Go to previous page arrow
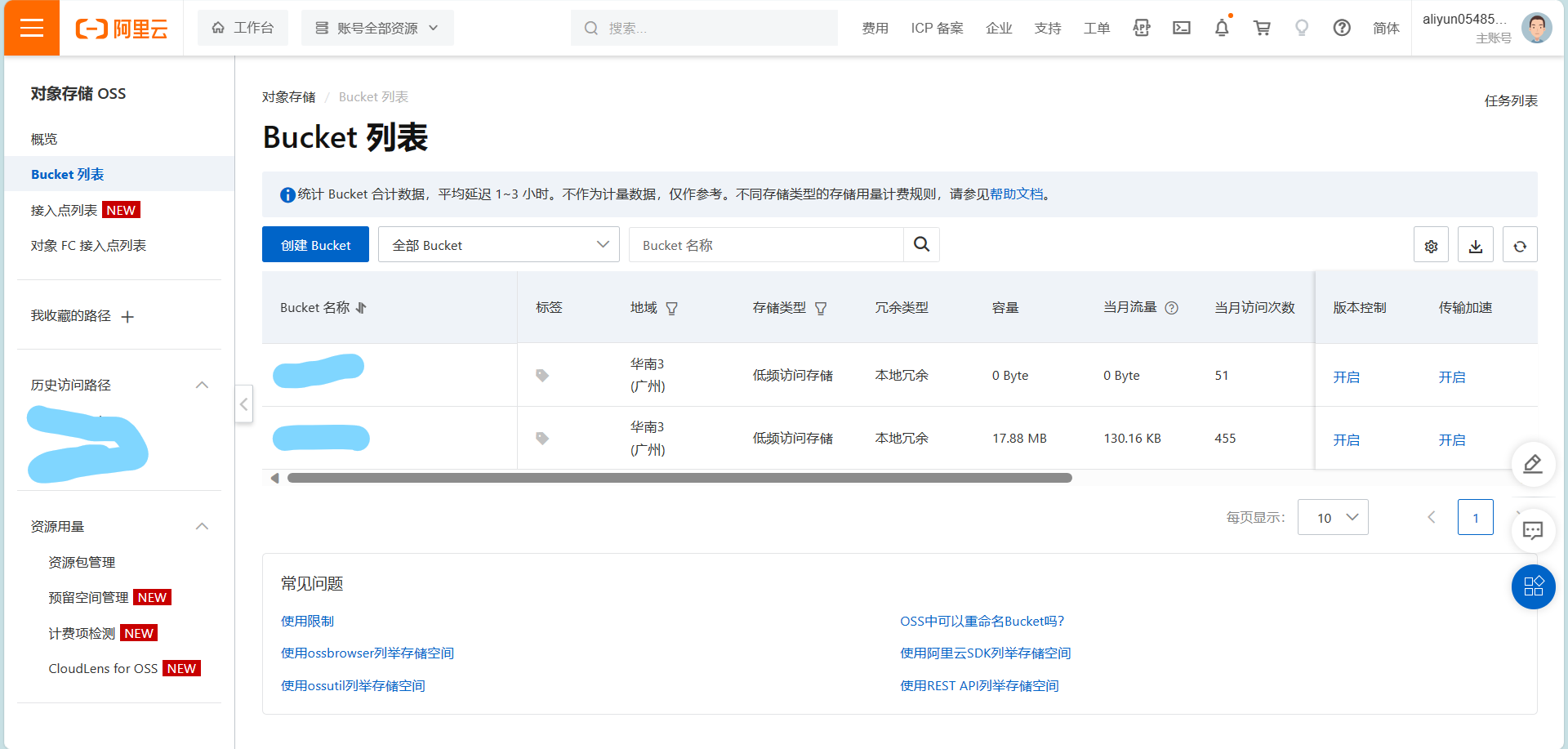1568x749 pixels. pos(1431,517)
